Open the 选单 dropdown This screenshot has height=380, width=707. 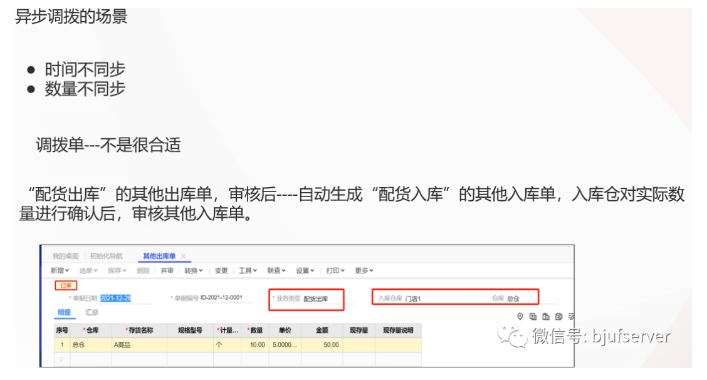pos(88,270)
